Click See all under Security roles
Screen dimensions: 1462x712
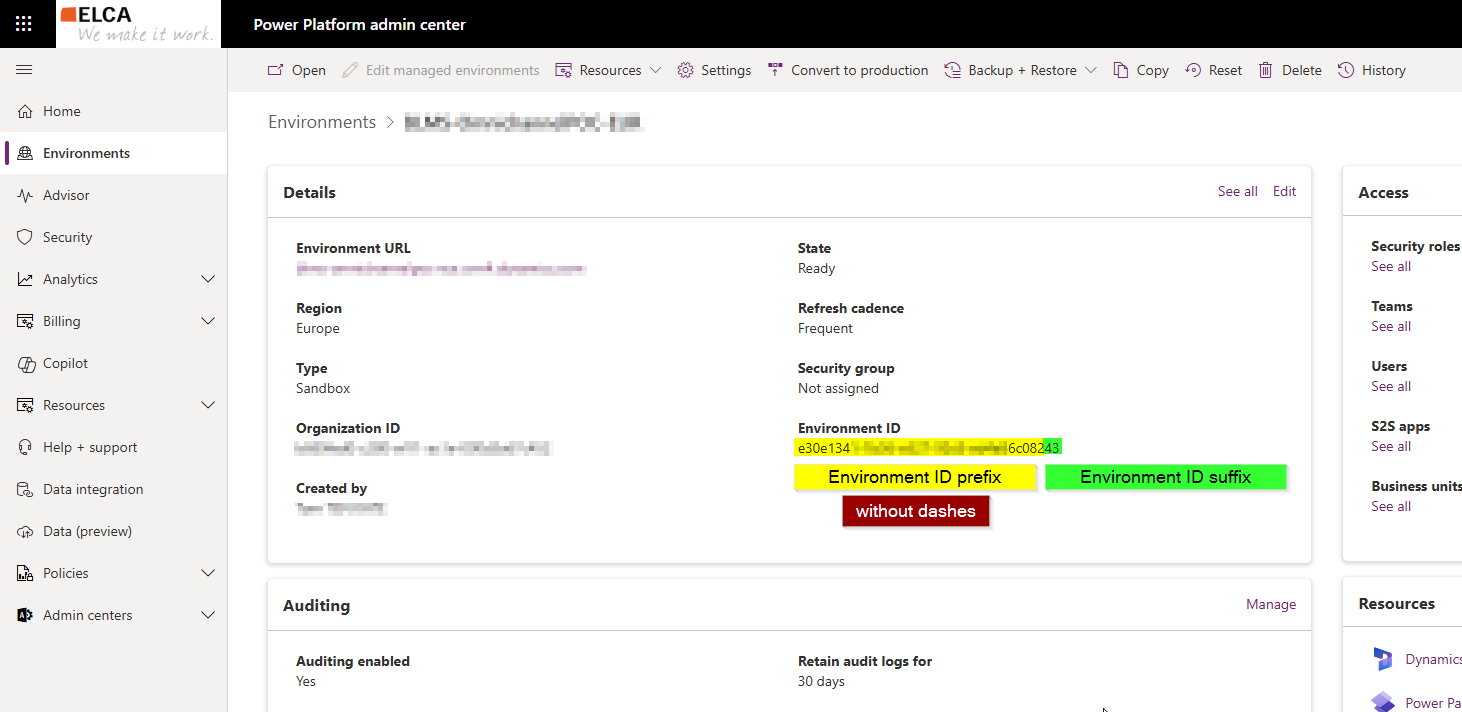[1391, 266]
